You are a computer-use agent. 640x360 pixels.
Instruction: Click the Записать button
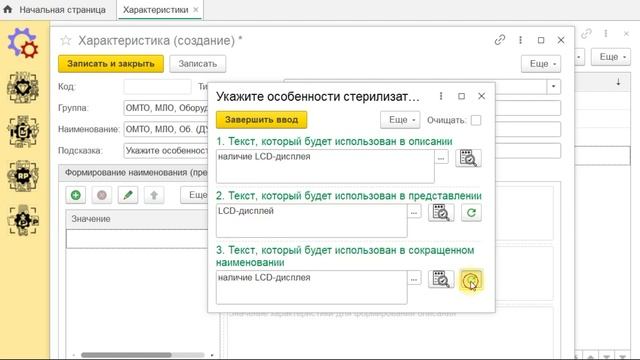(x=198, y=64)
